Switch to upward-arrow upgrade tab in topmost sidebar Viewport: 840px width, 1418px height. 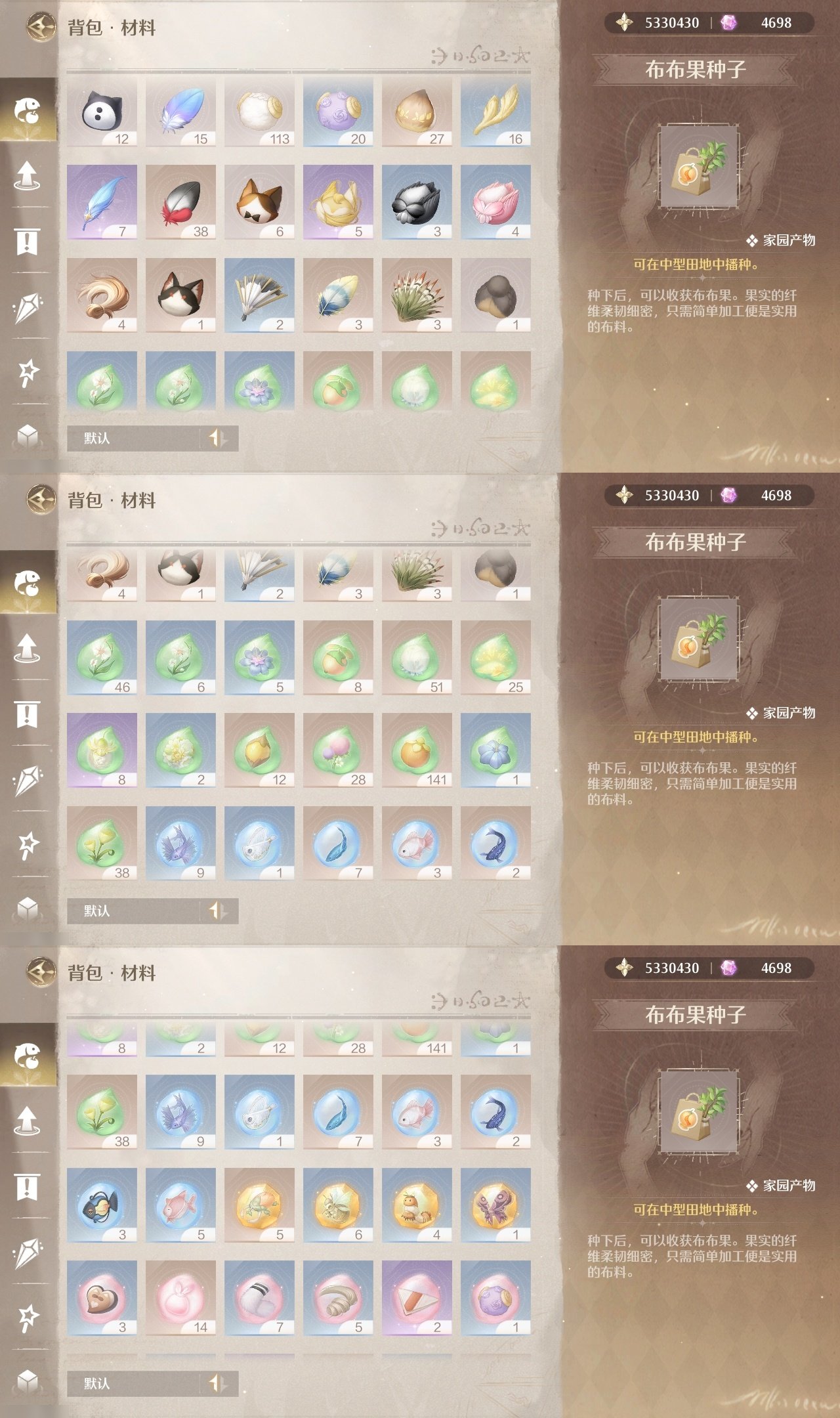tap(27, 175)
